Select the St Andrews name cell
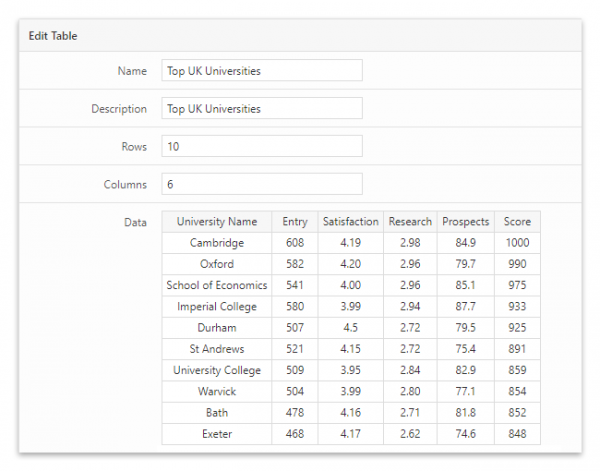This screenshot has width=600, height=471. coord(217,349)
